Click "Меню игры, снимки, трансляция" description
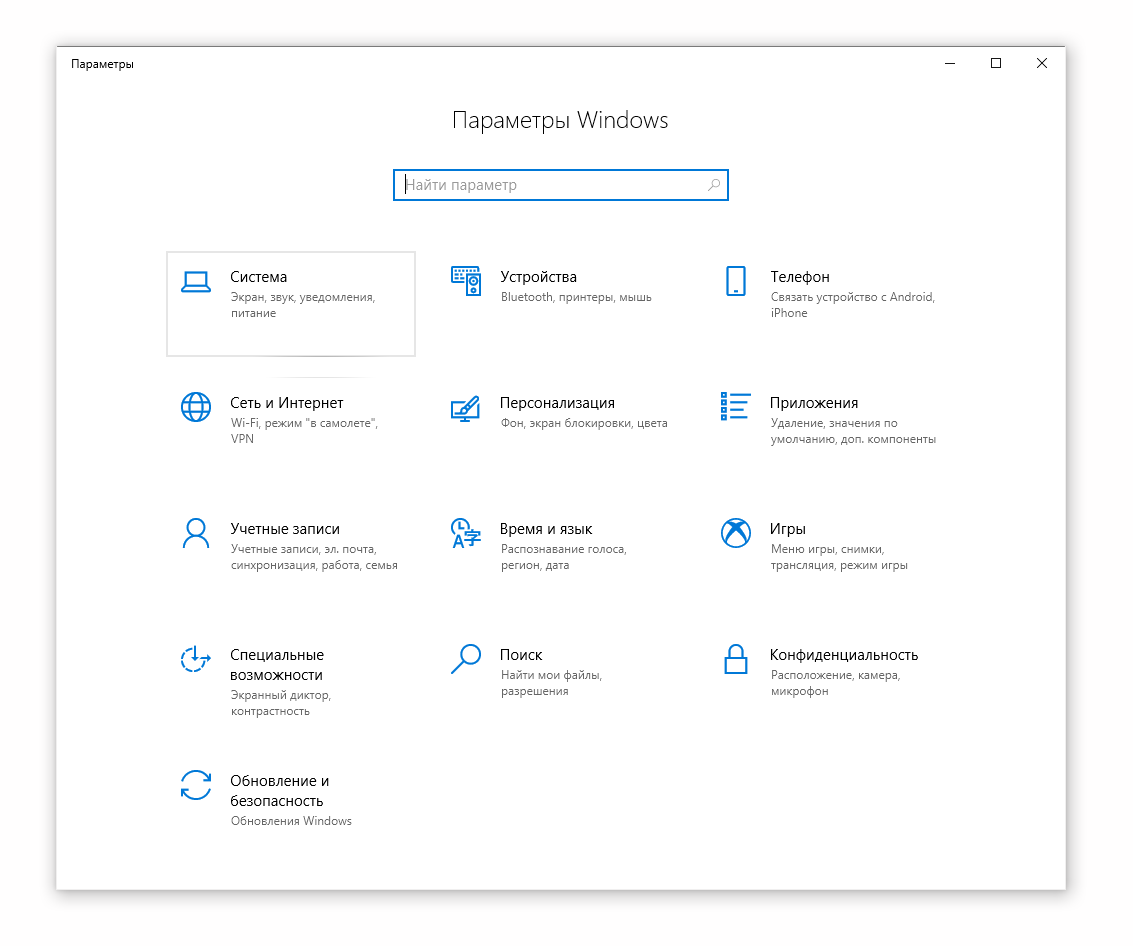The image size is (1133, 946). click(x=839, y=557)
